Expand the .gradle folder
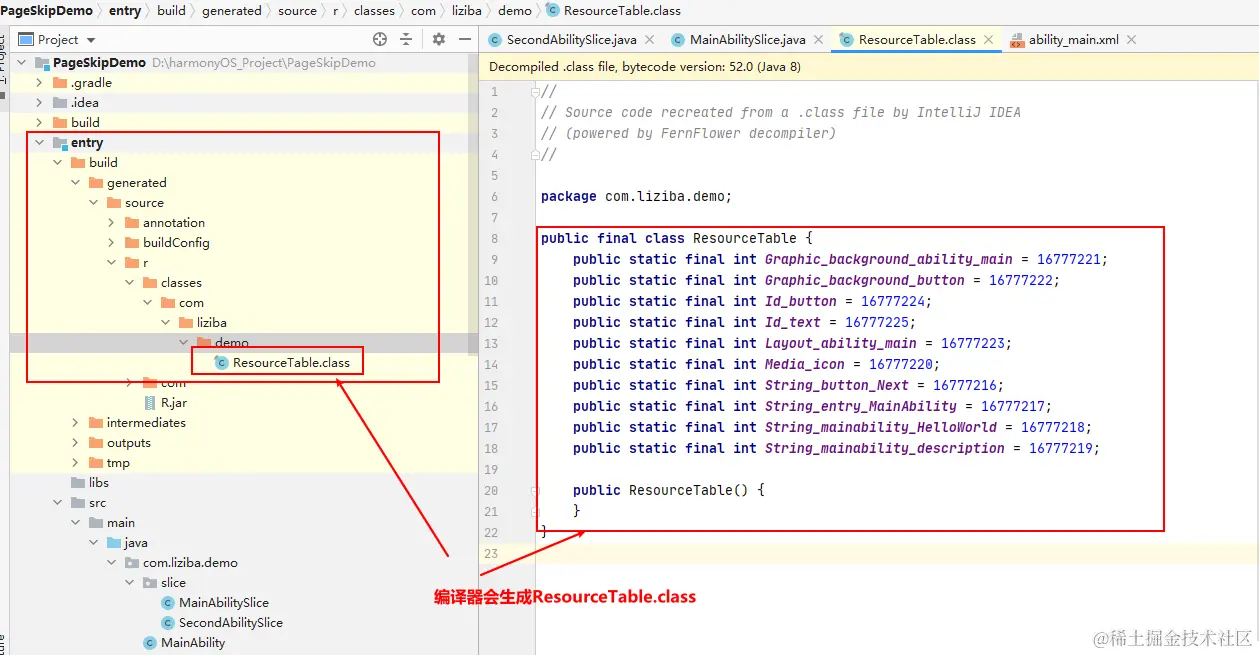 39,83
